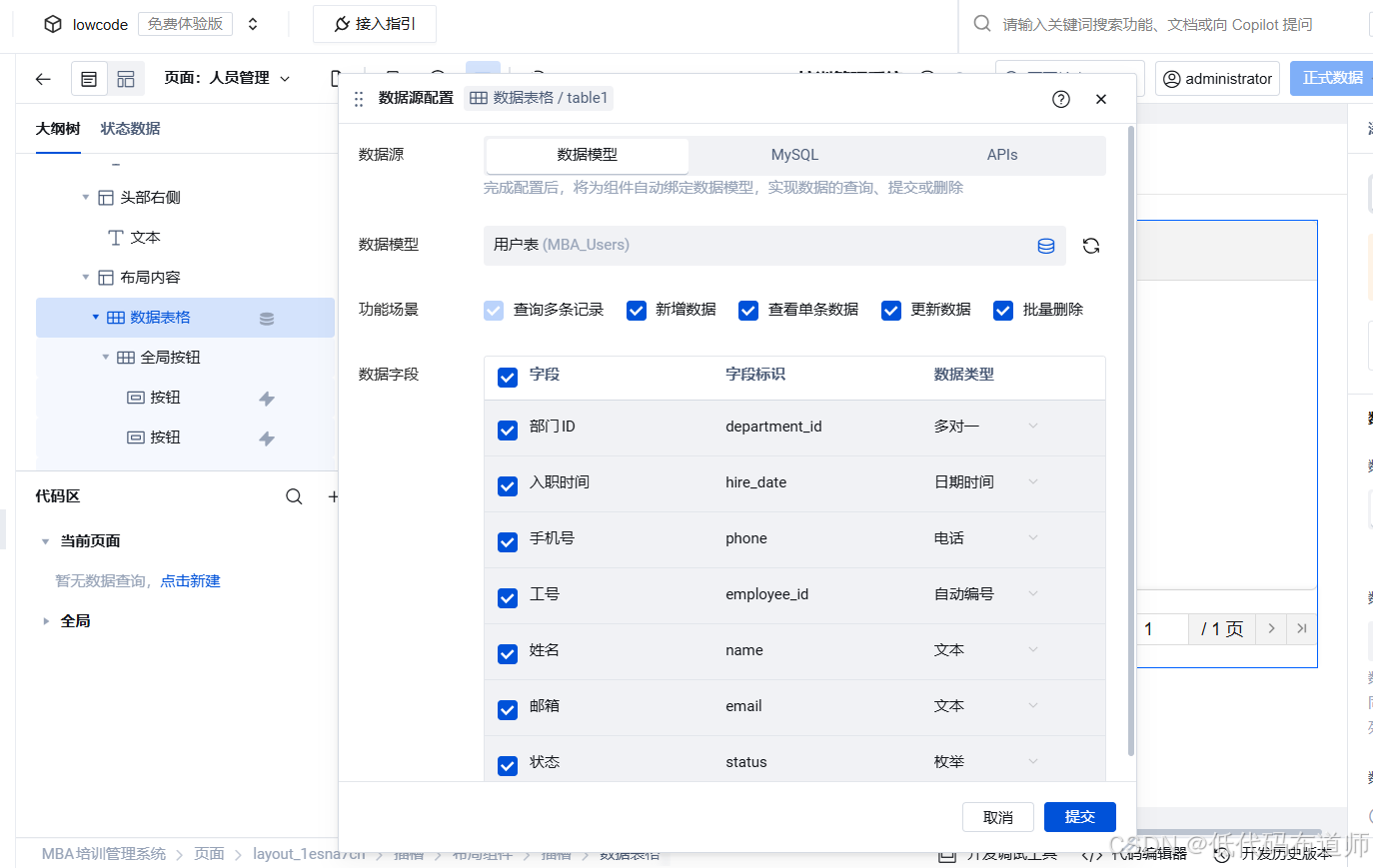Open data type dropdown for employee_id
This screenshot has width=1373, height=868.
[1033, 594]
